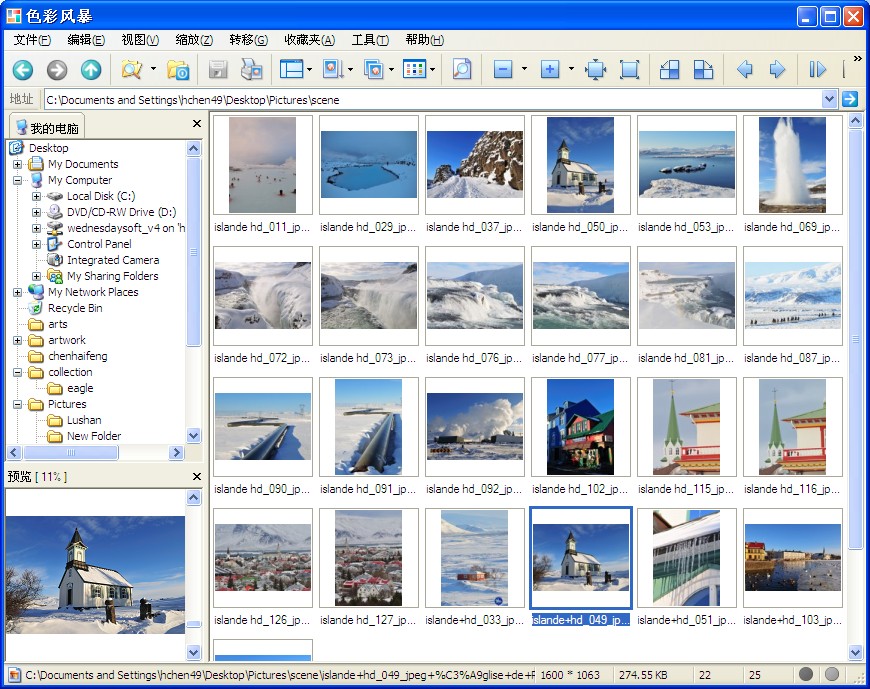
Task: Close the preview panel
Action: point(197,477)
